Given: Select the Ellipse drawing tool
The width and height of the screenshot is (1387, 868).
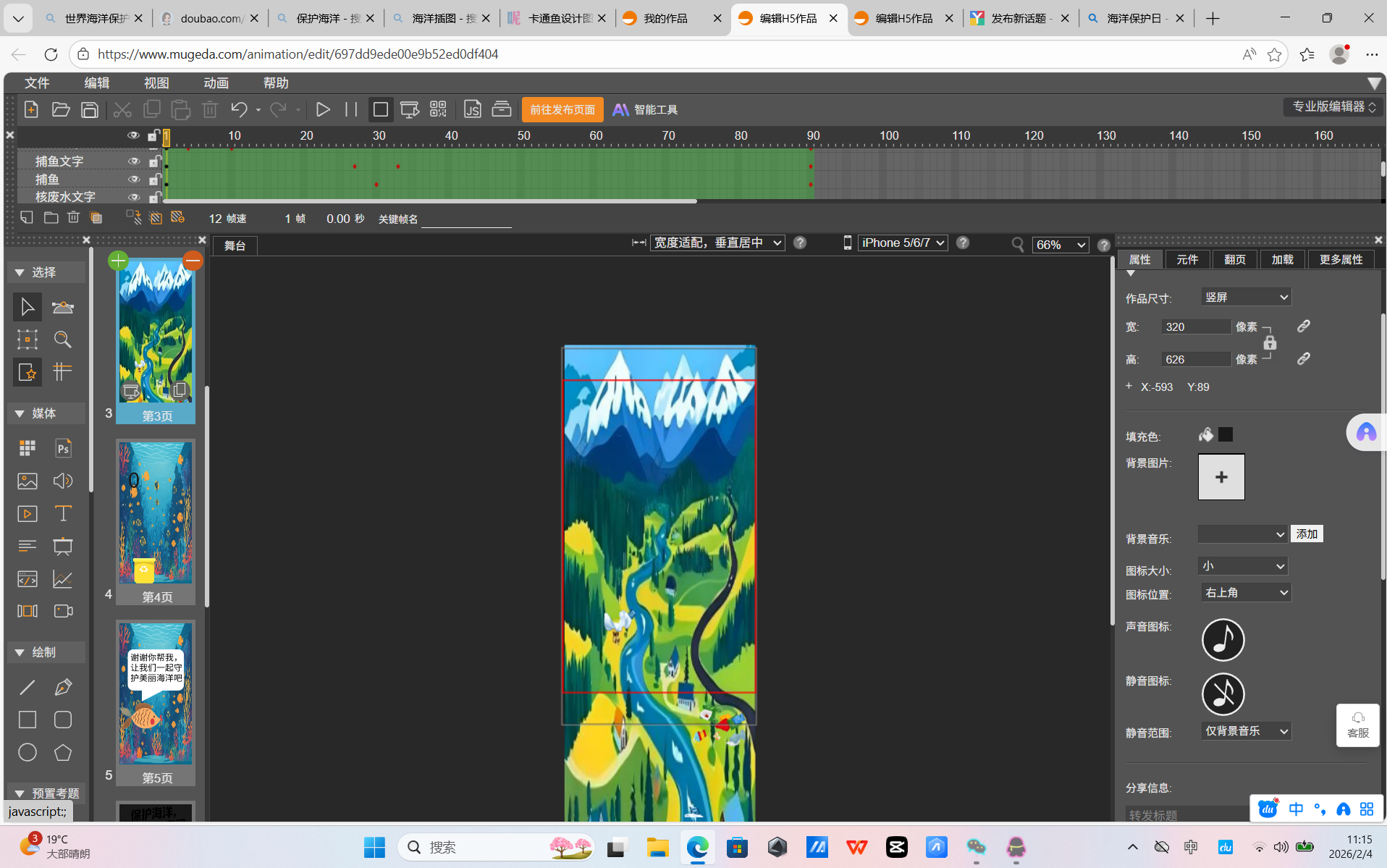Looking at the screenshot, I should click(28, 752).
